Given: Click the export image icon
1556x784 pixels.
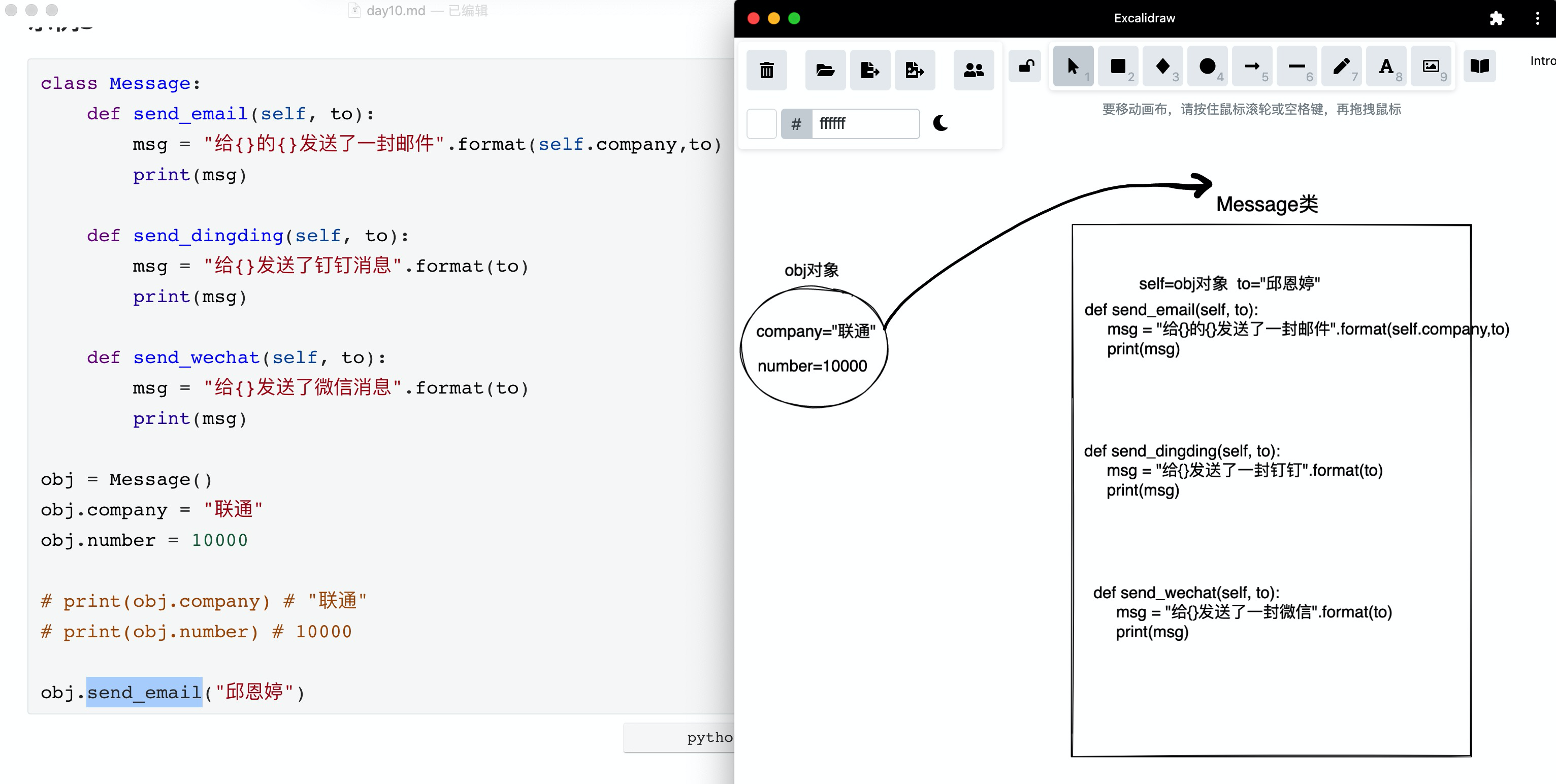Looking at the screenshot, I should click(x=914, y=70).
